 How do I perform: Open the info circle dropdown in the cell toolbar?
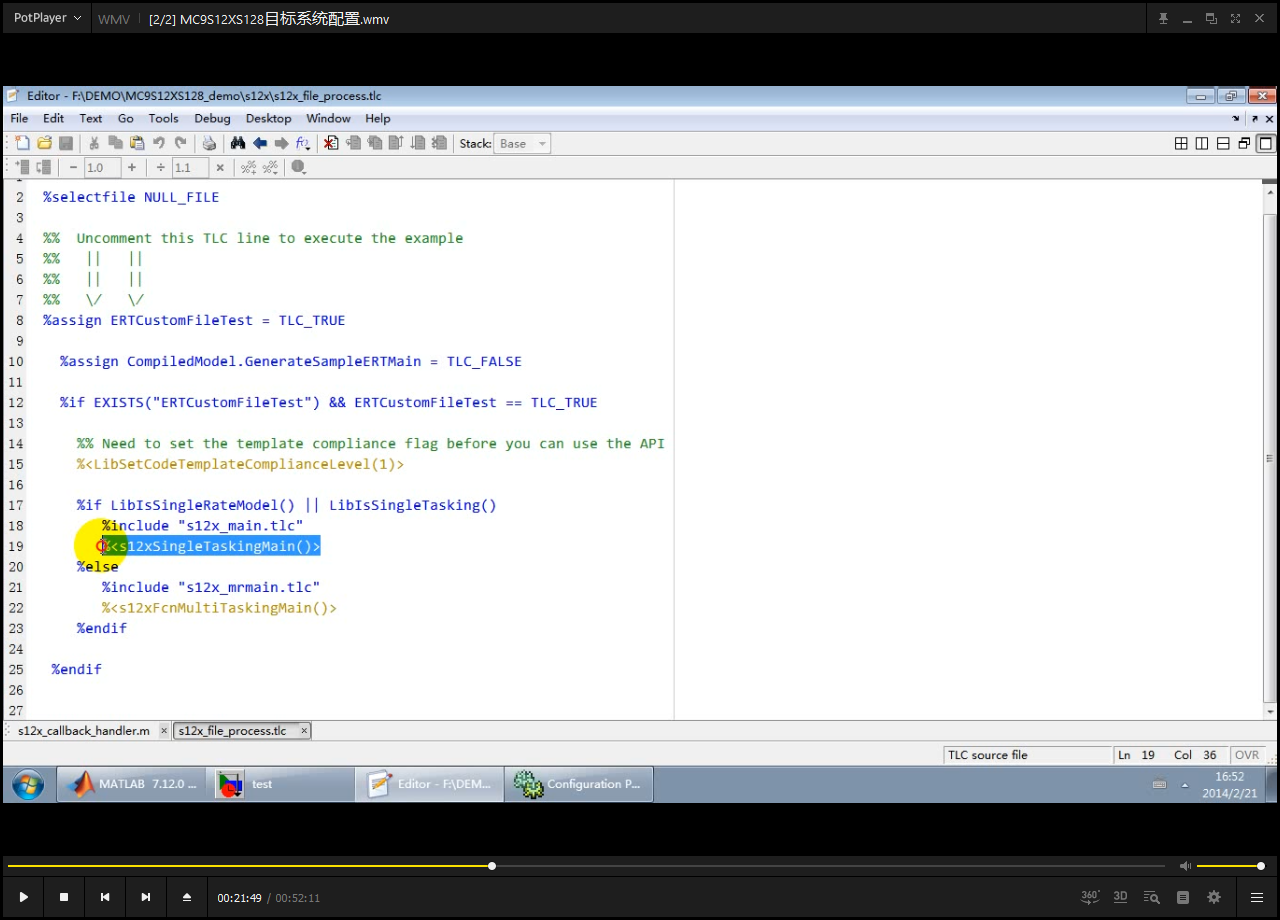click(299, 168)
